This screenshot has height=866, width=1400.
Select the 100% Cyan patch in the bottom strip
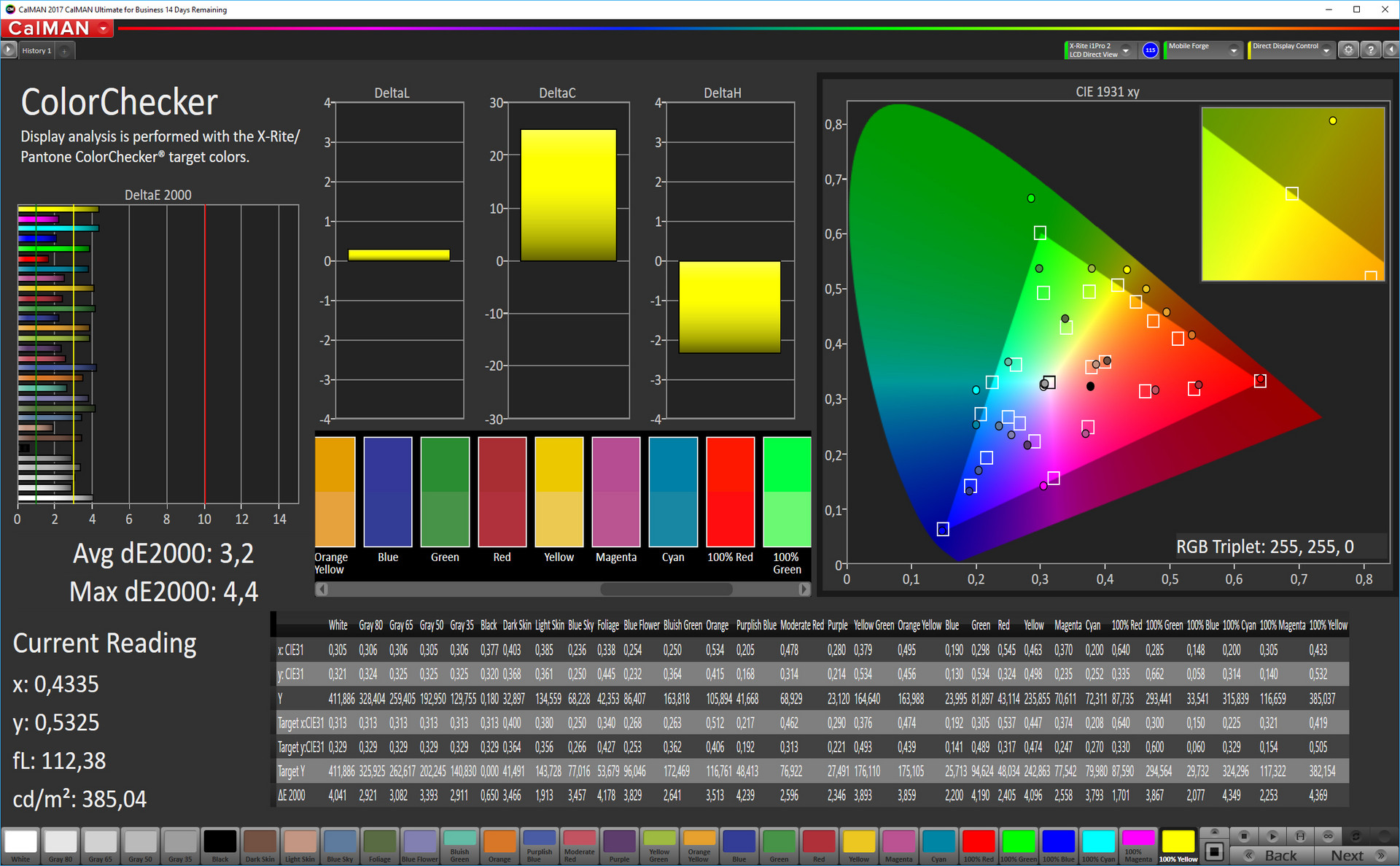tap(1098, 846)
